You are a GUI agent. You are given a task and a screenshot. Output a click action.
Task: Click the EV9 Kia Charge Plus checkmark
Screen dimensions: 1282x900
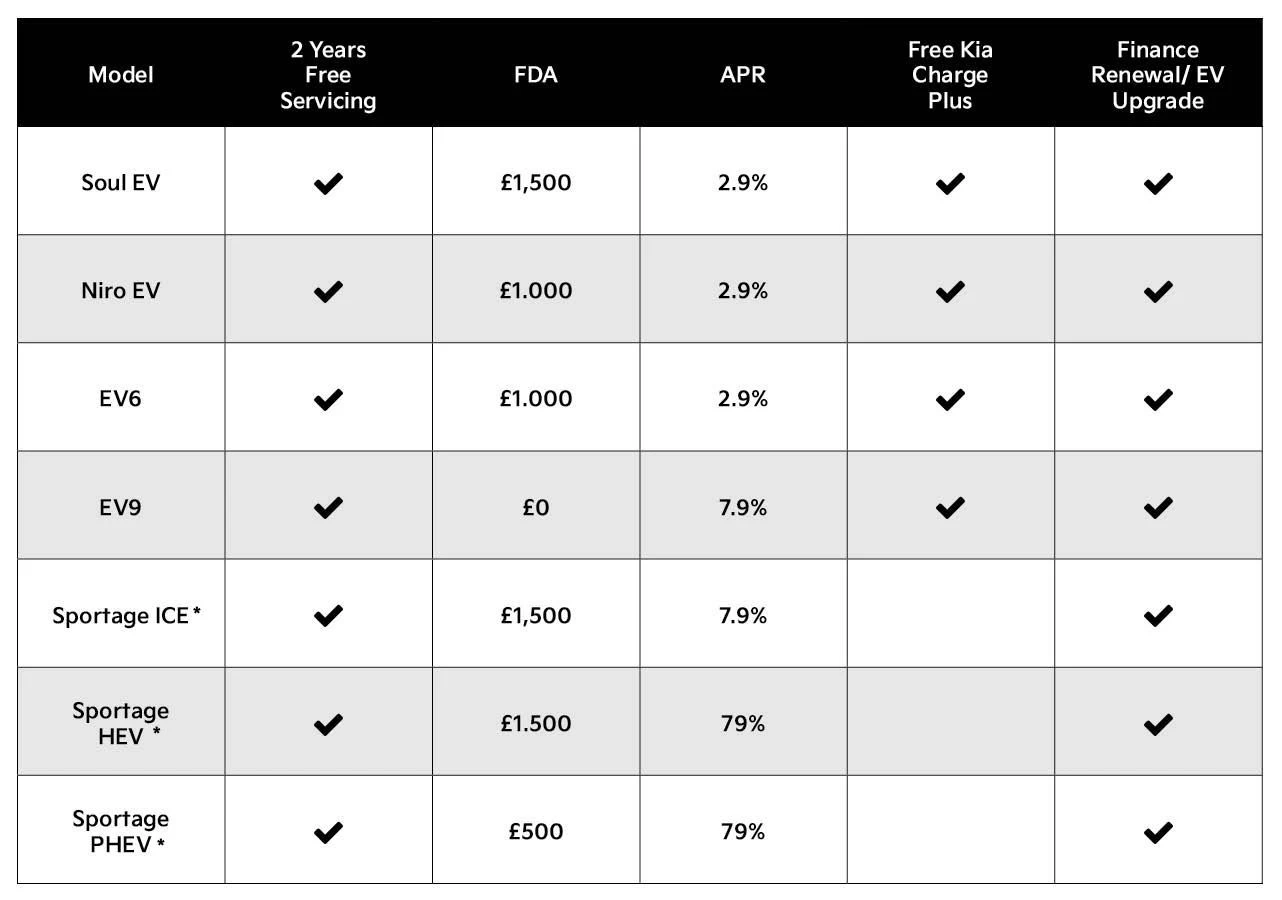pyautogui.click(x=950, y=507)
